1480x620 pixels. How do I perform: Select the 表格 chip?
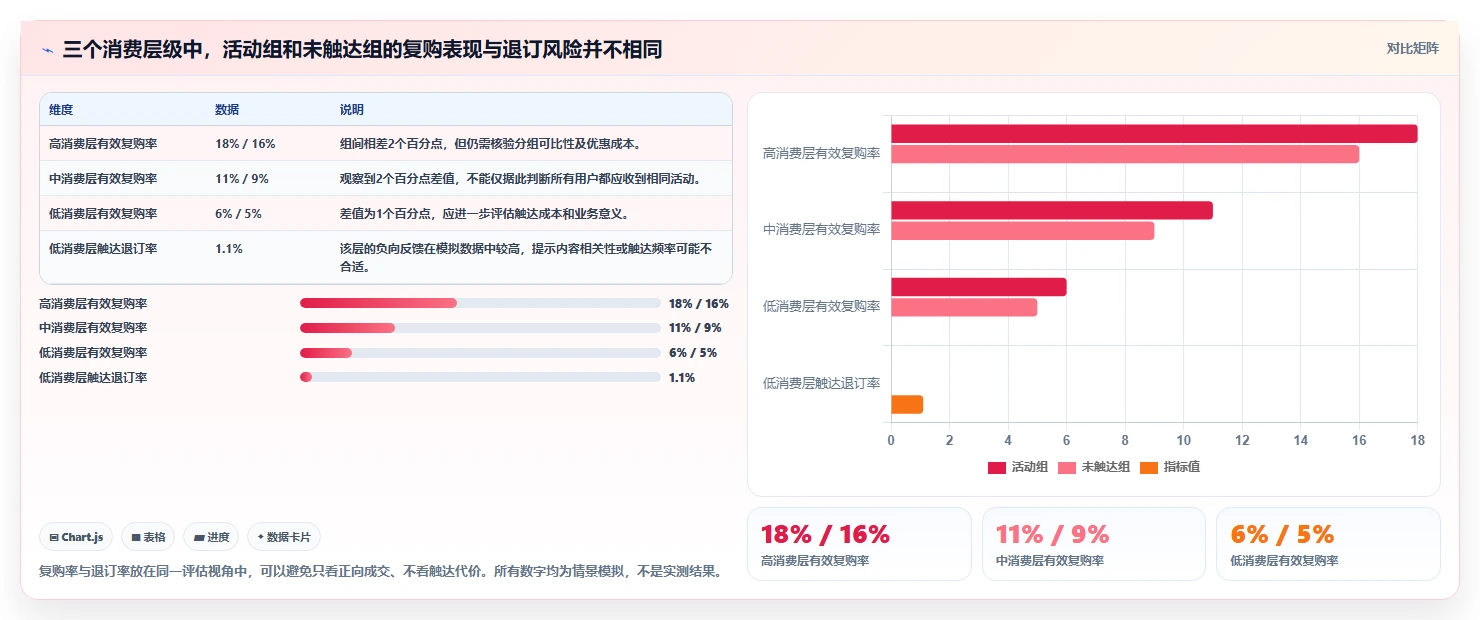(x=148, y=537)
